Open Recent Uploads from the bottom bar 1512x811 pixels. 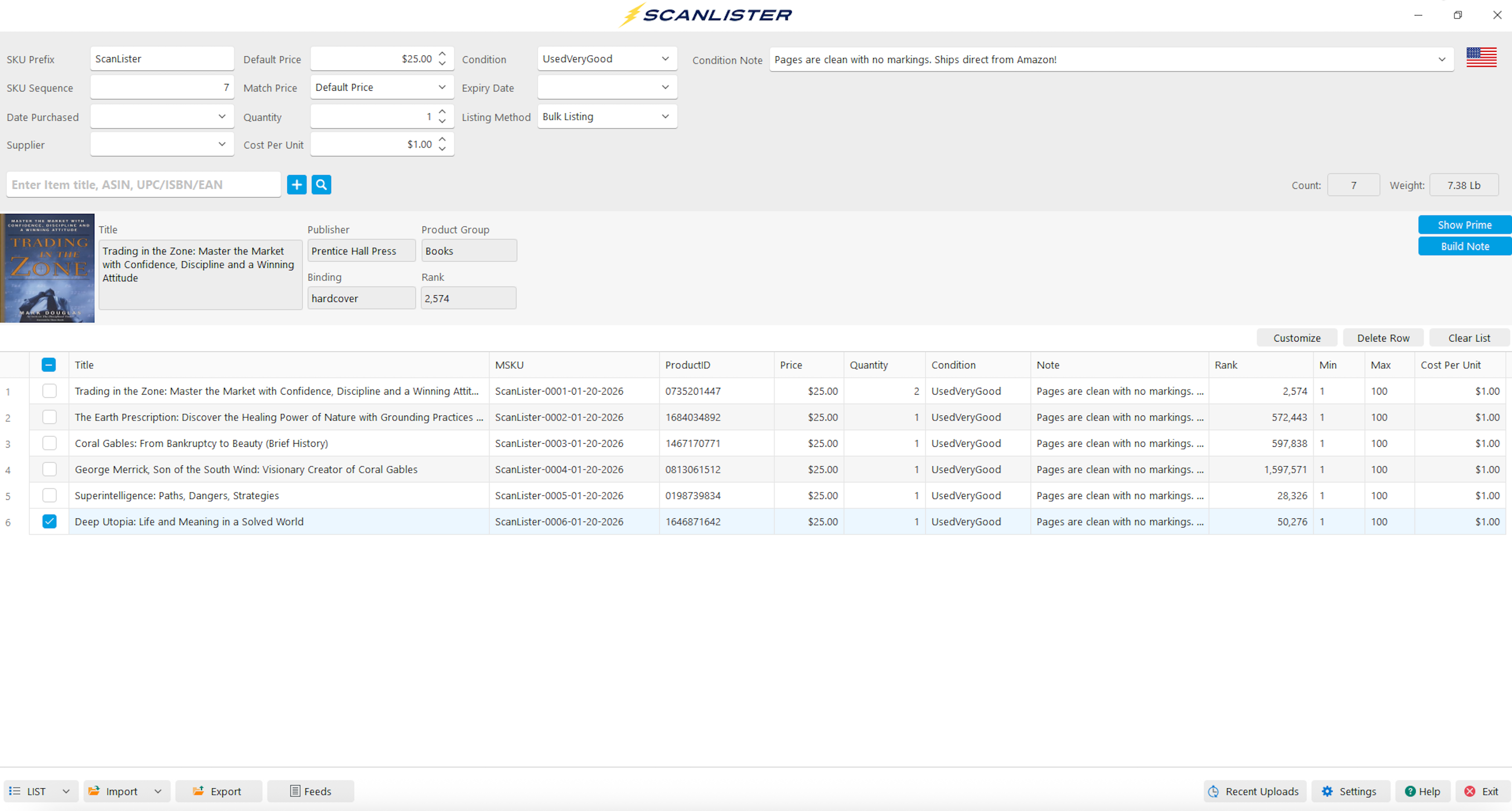[x=1254, y=791]
